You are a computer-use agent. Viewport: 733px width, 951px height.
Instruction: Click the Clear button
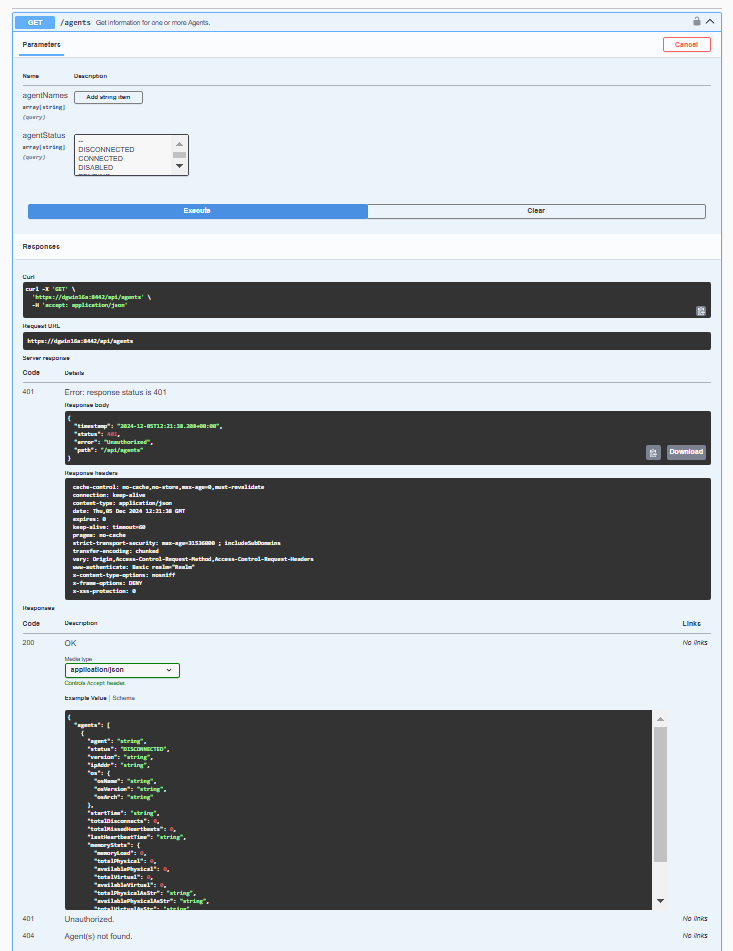536,211
